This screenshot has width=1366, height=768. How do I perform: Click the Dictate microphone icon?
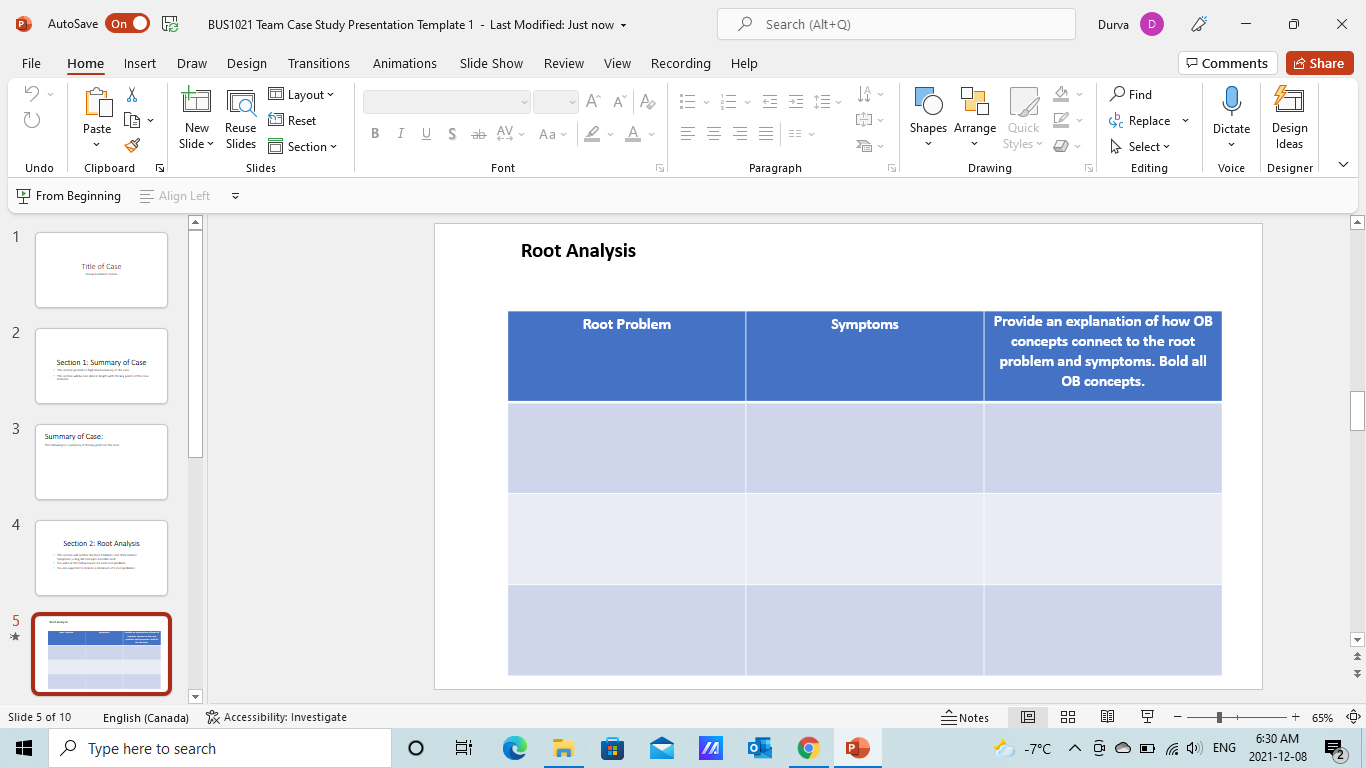[x=1231, y=102]
